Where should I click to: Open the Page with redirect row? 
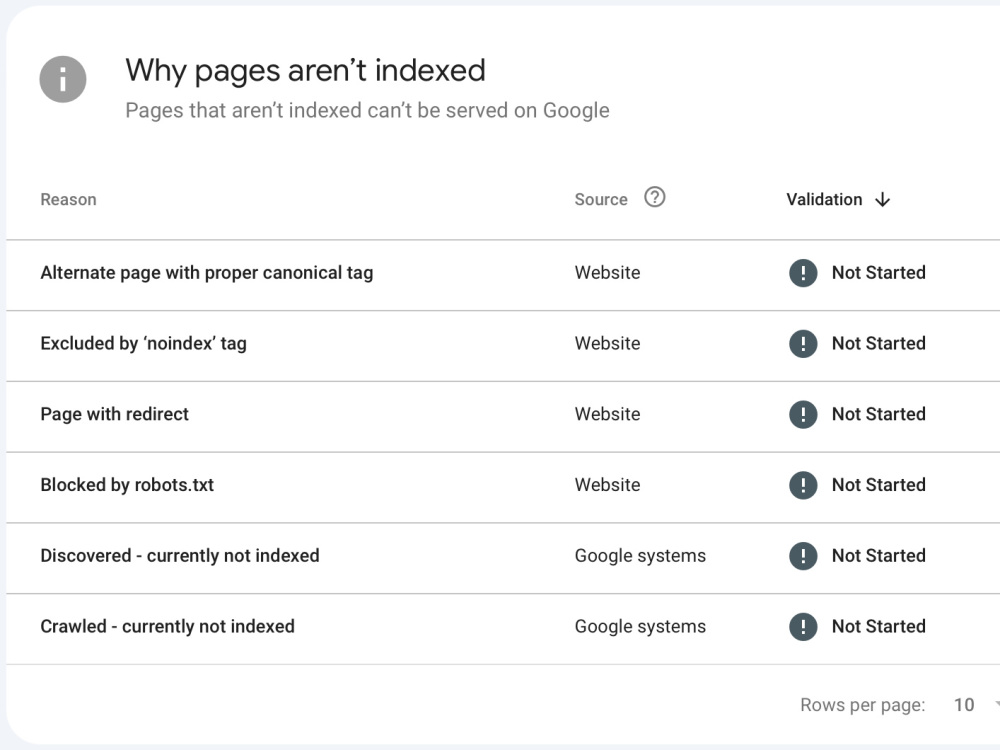click(503, 415)
